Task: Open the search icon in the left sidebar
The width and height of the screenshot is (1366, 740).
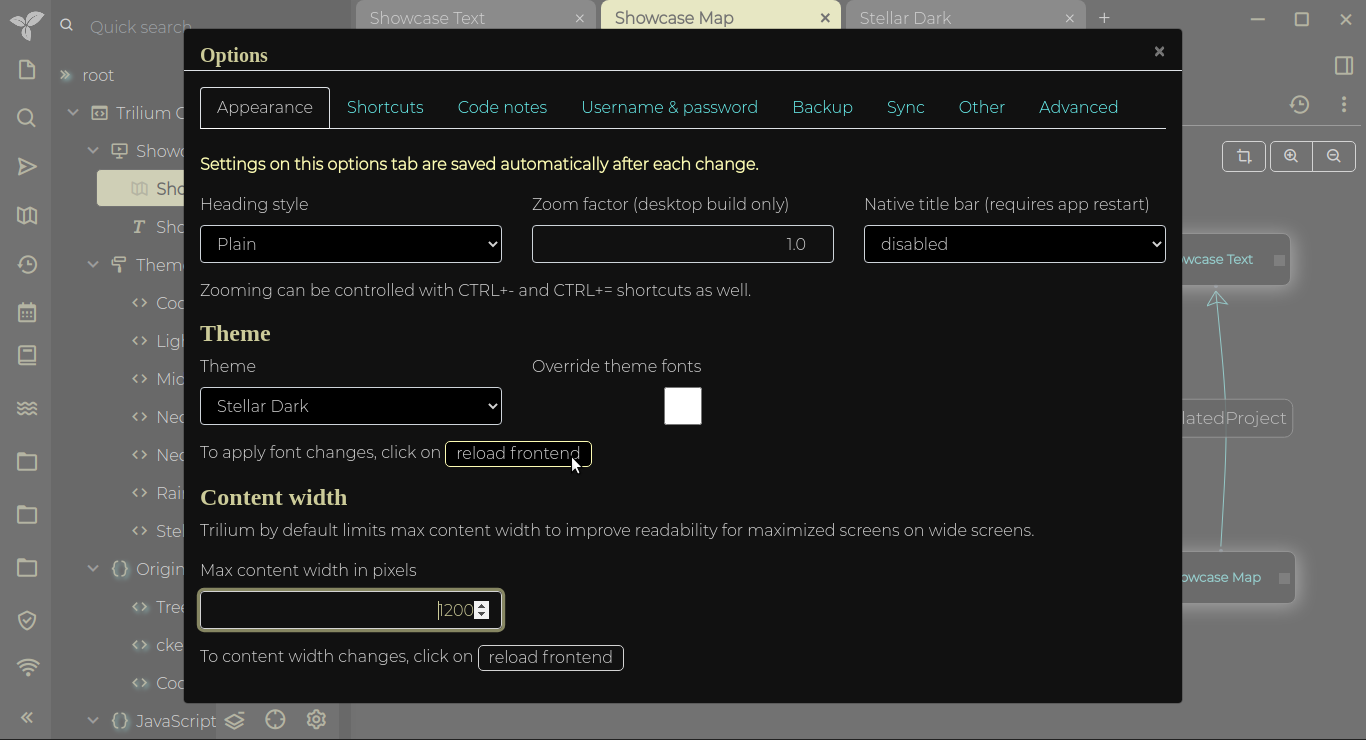Action: 26,117
